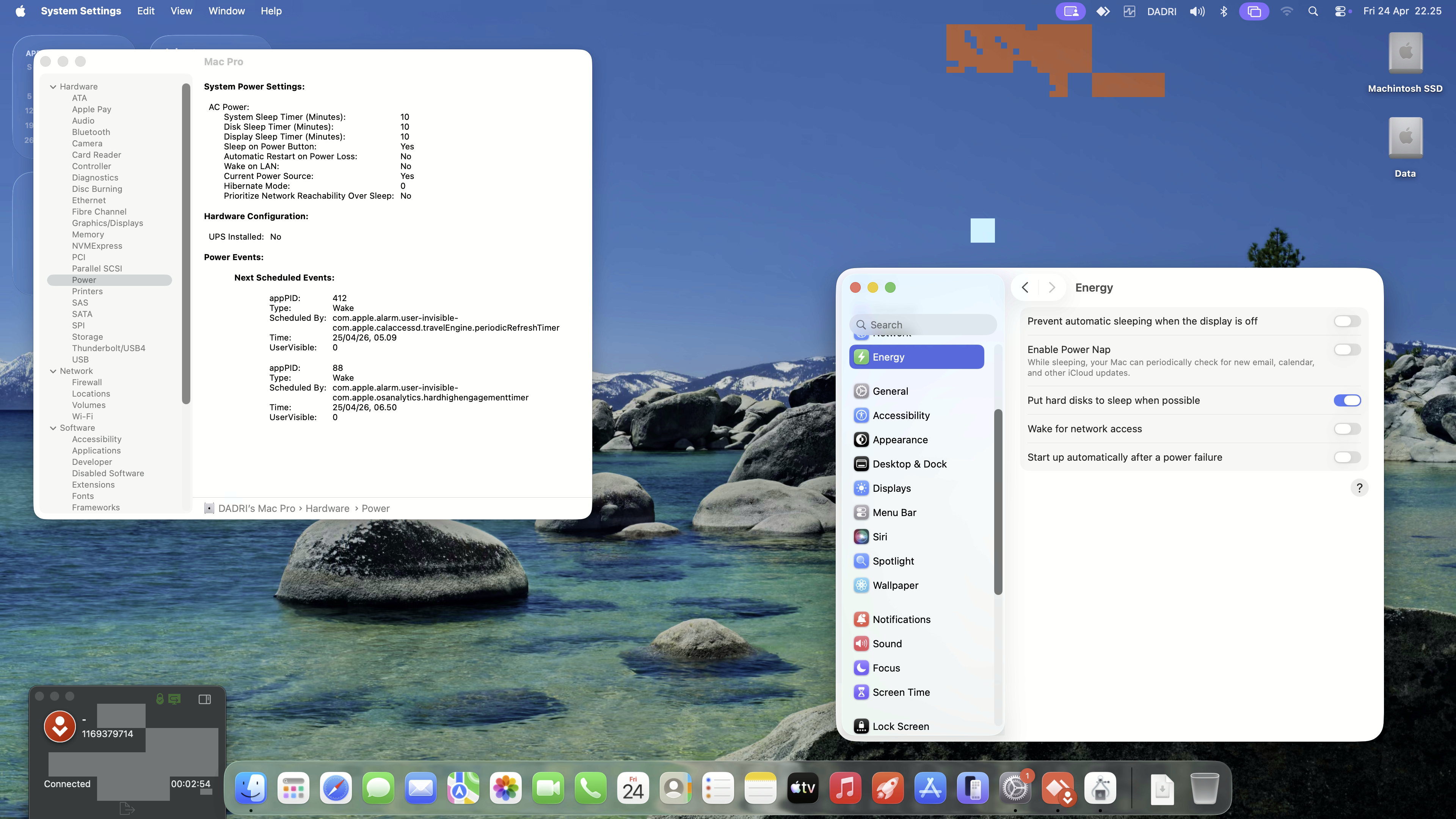Select Energy in System Settings sidebar

coord(916,357)
